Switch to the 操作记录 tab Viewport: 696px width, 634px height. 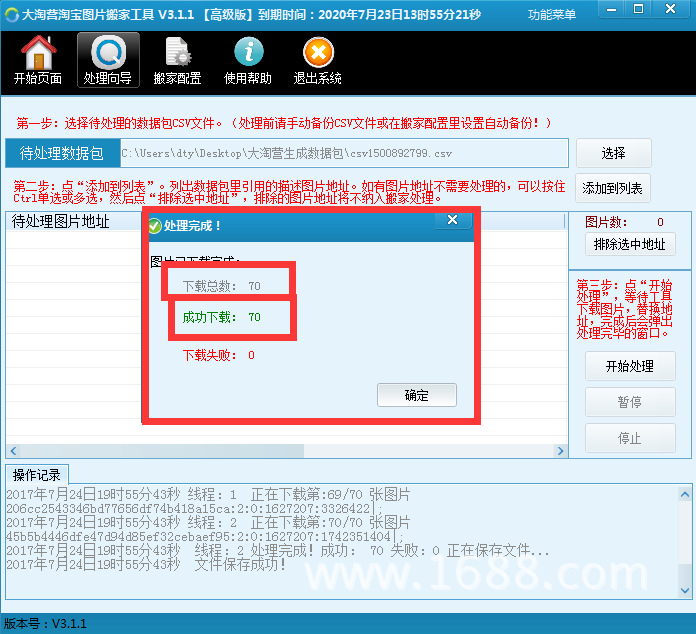point(37,475)
